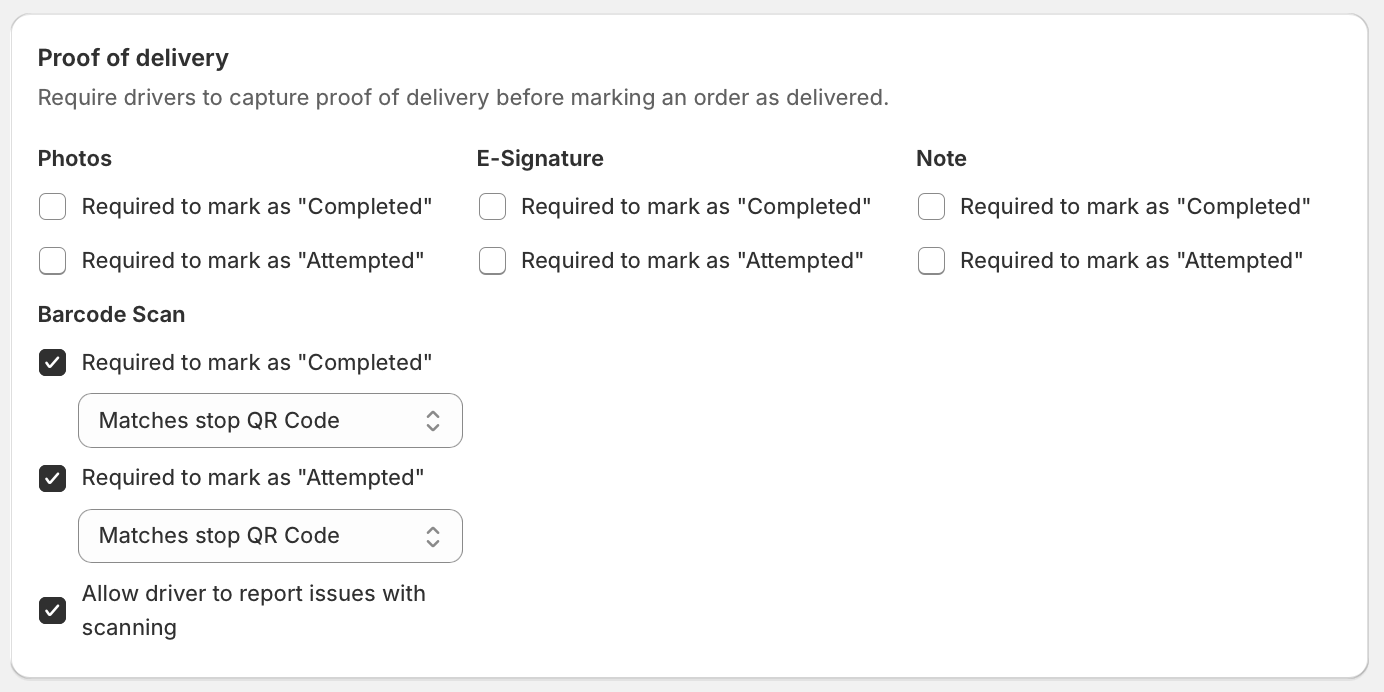Disable Barcode Scan required for "Attempted" checkbox
The image size is (1384, 692).
(52, 478)
